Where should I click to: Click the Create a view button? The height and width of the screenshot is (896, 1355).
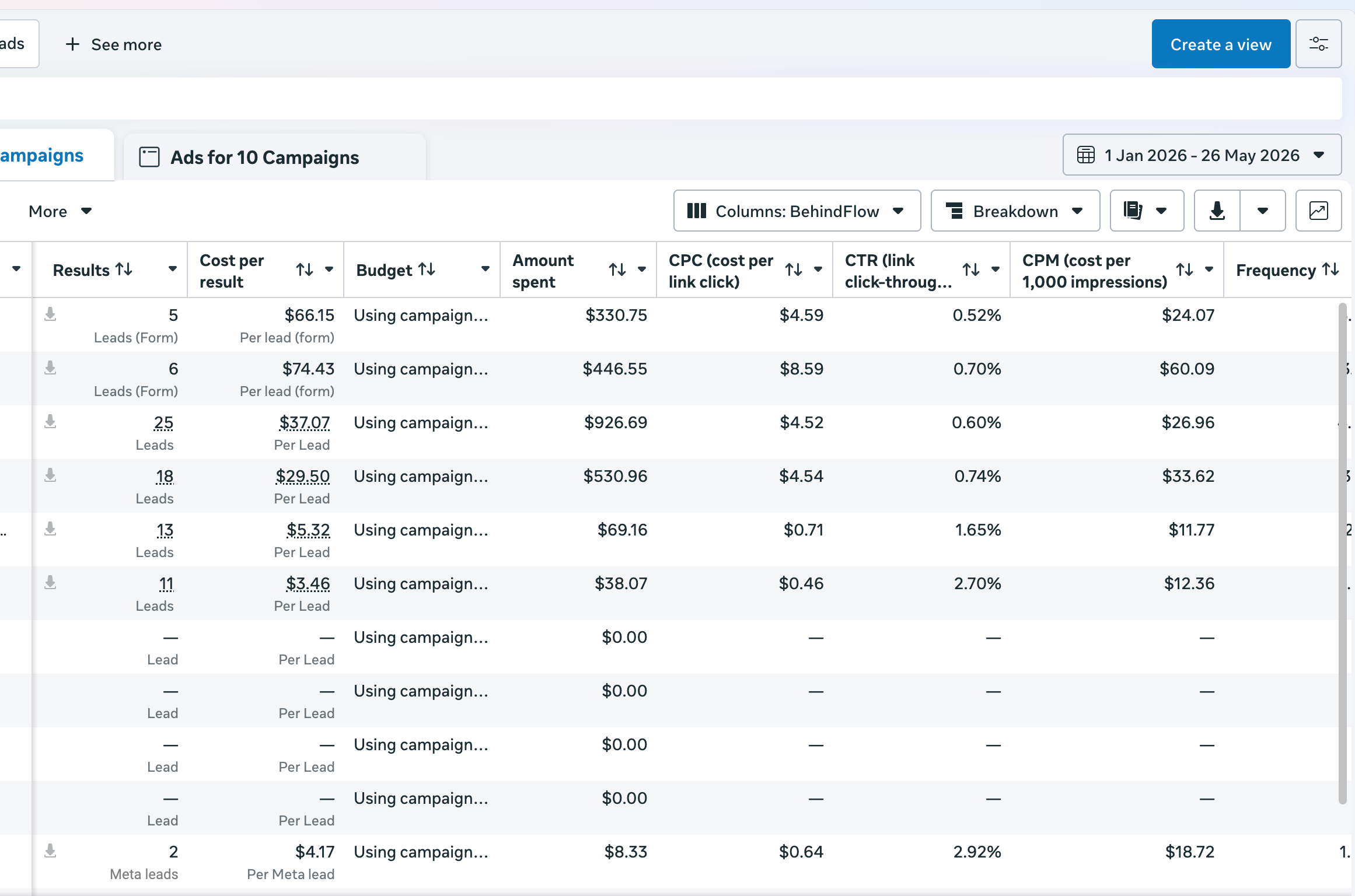coord(1221,44)
